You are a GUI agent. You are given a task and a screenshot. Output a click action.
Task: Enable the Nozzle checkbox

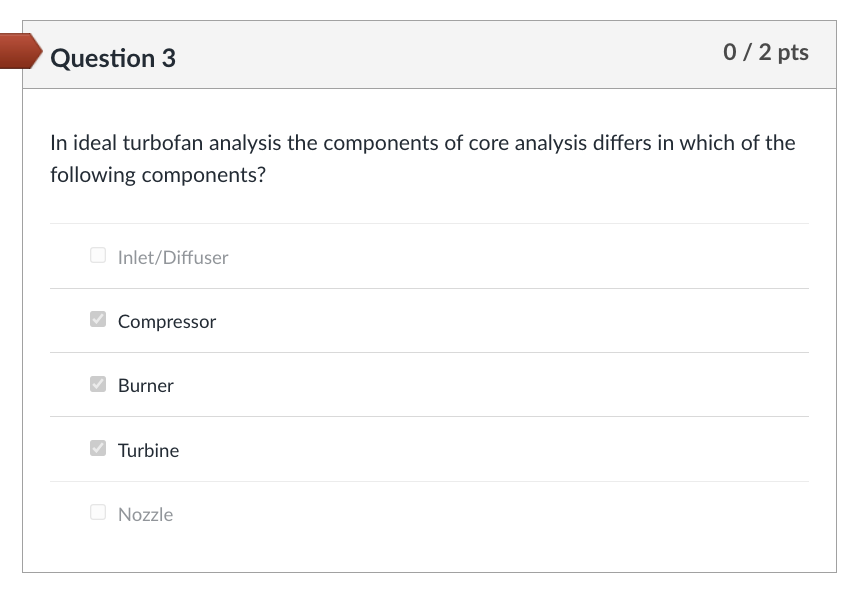click(x=98, y=513)
